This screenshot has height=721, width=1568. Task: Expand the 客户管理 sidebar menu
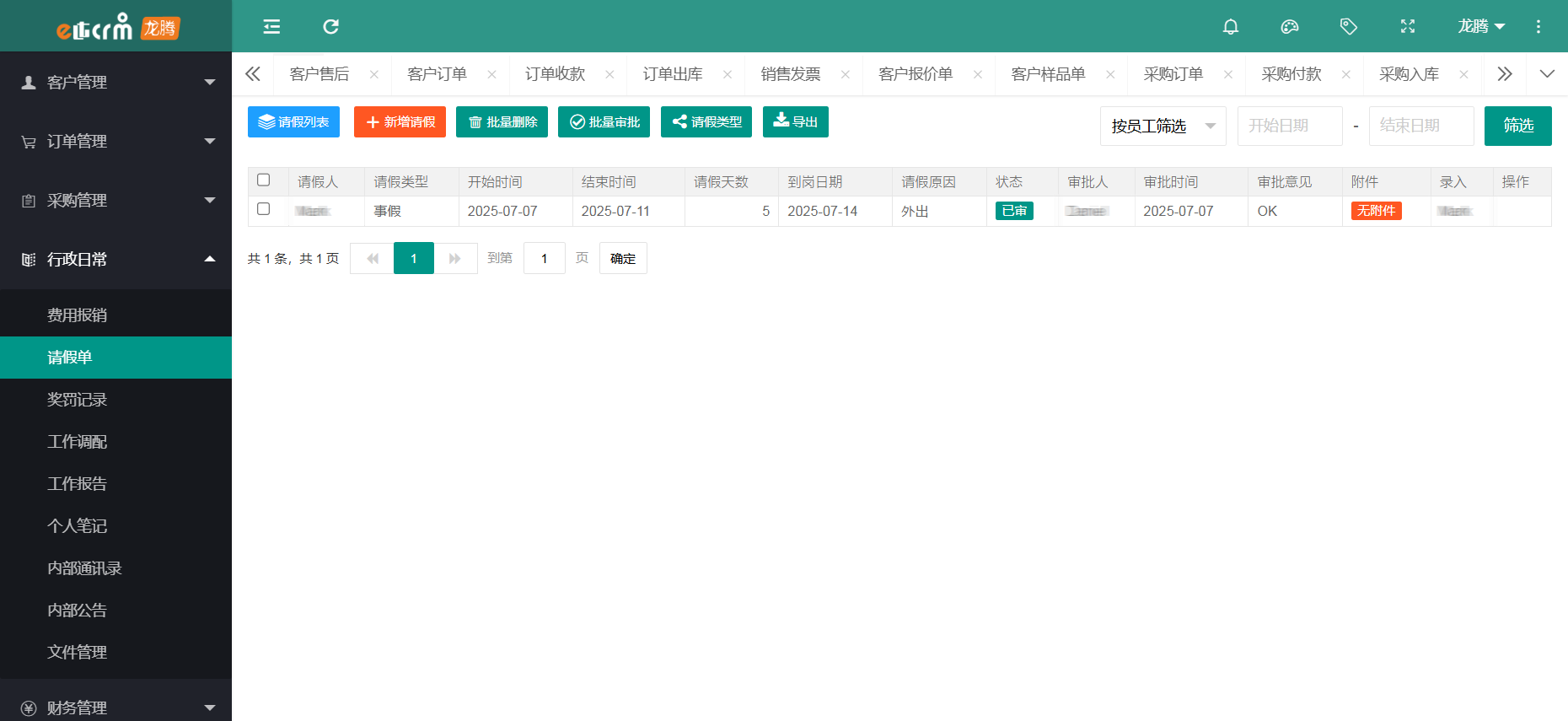115,82
